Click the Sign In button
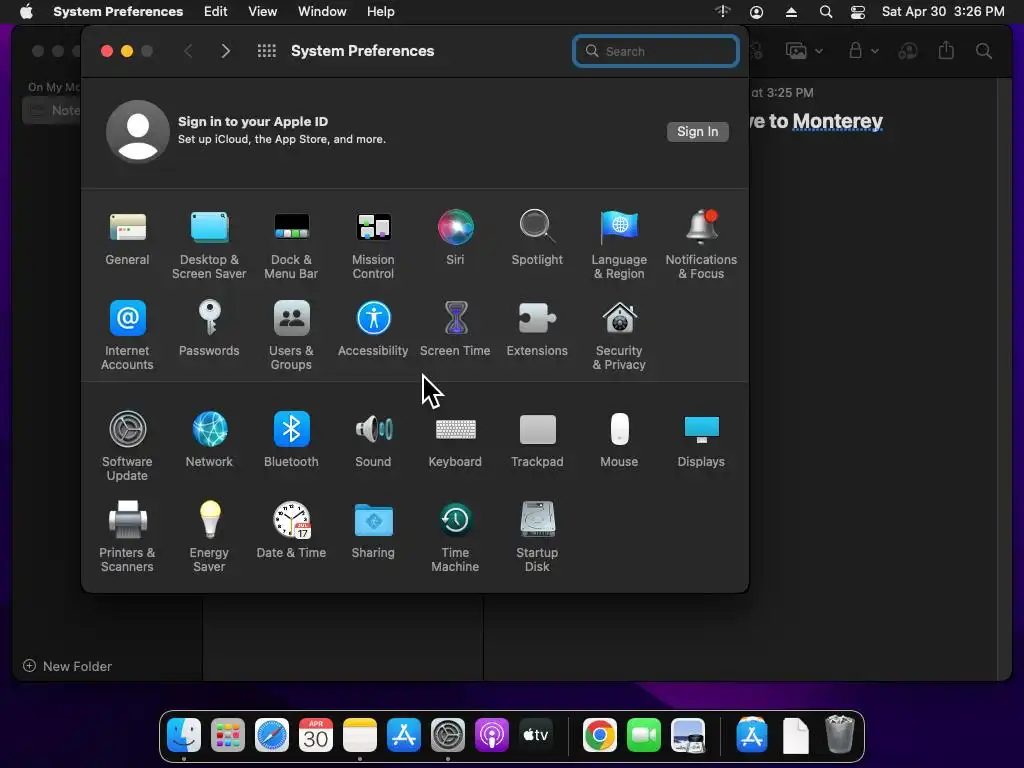Screen dimensions: 1024x768 coord(697,131)
